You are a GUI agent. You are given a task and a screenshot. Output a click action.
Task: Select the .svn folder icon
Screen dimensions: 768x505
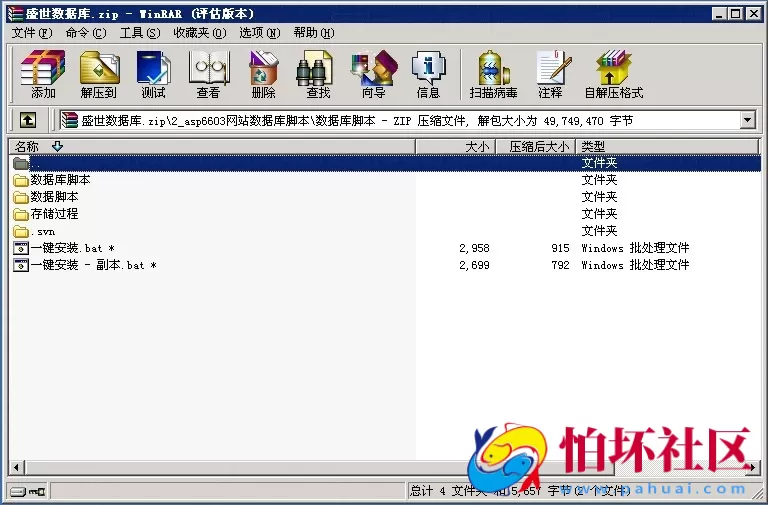21,231
